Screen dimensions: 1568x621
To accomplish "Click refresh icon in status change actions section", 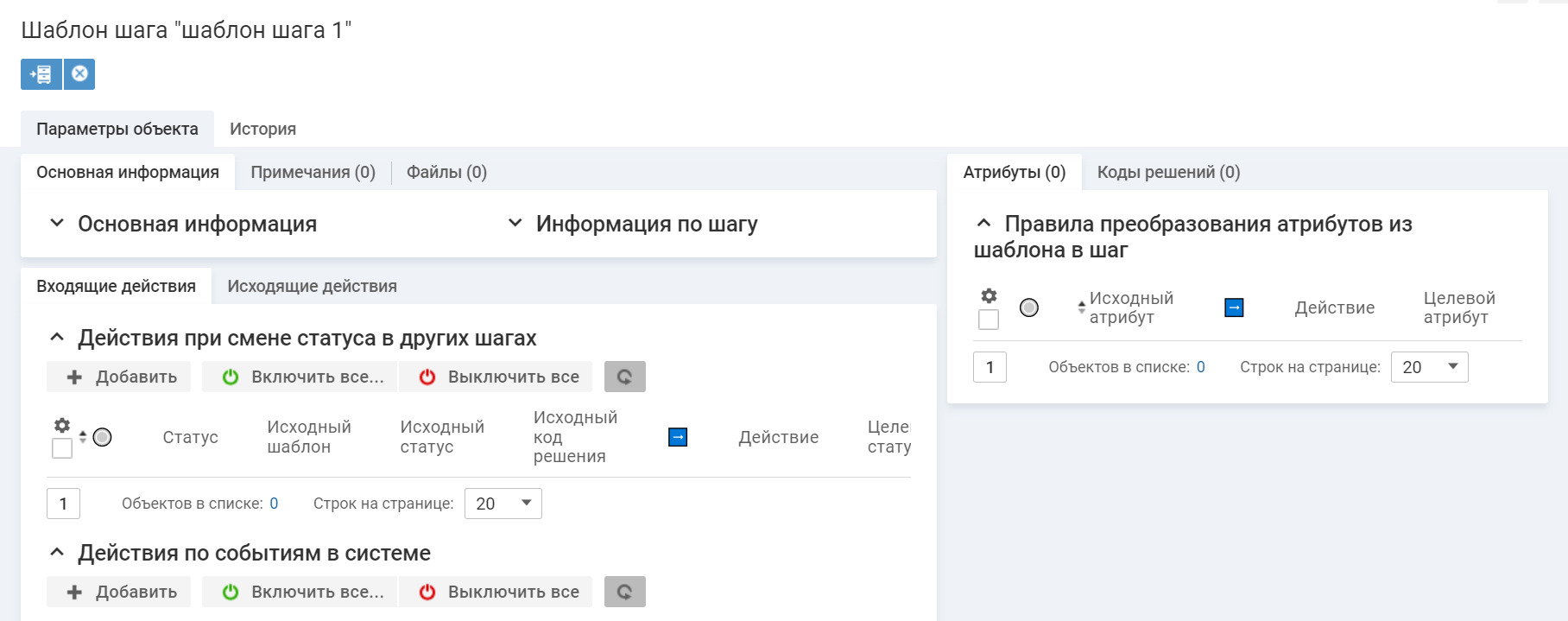I will [624, 377].
